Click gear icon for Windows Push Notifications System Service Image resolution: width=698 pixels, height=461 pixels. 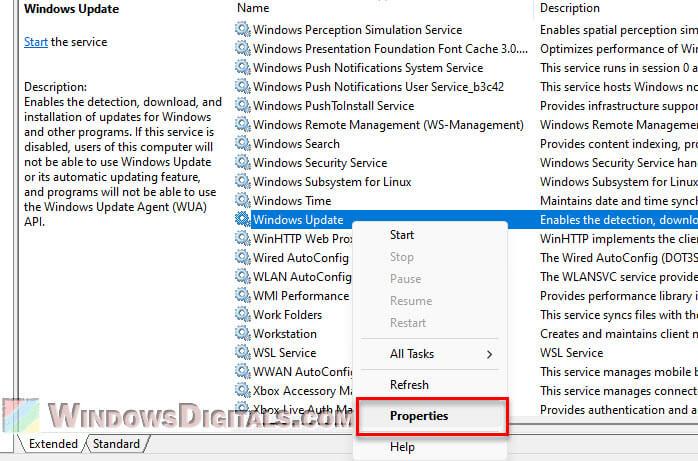tap(243, 68)
